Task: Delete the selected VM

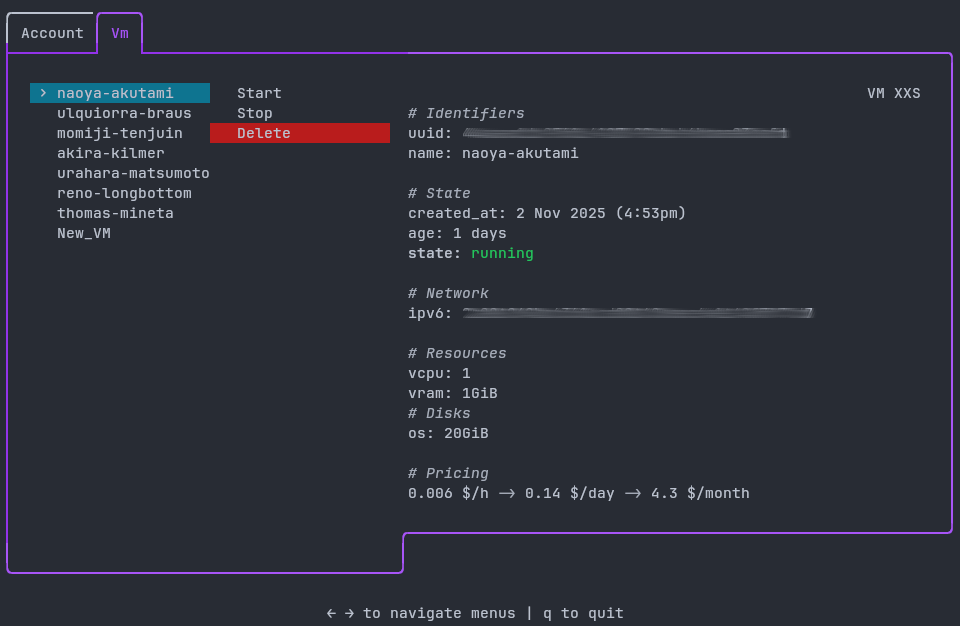Action: pos(264,133)
